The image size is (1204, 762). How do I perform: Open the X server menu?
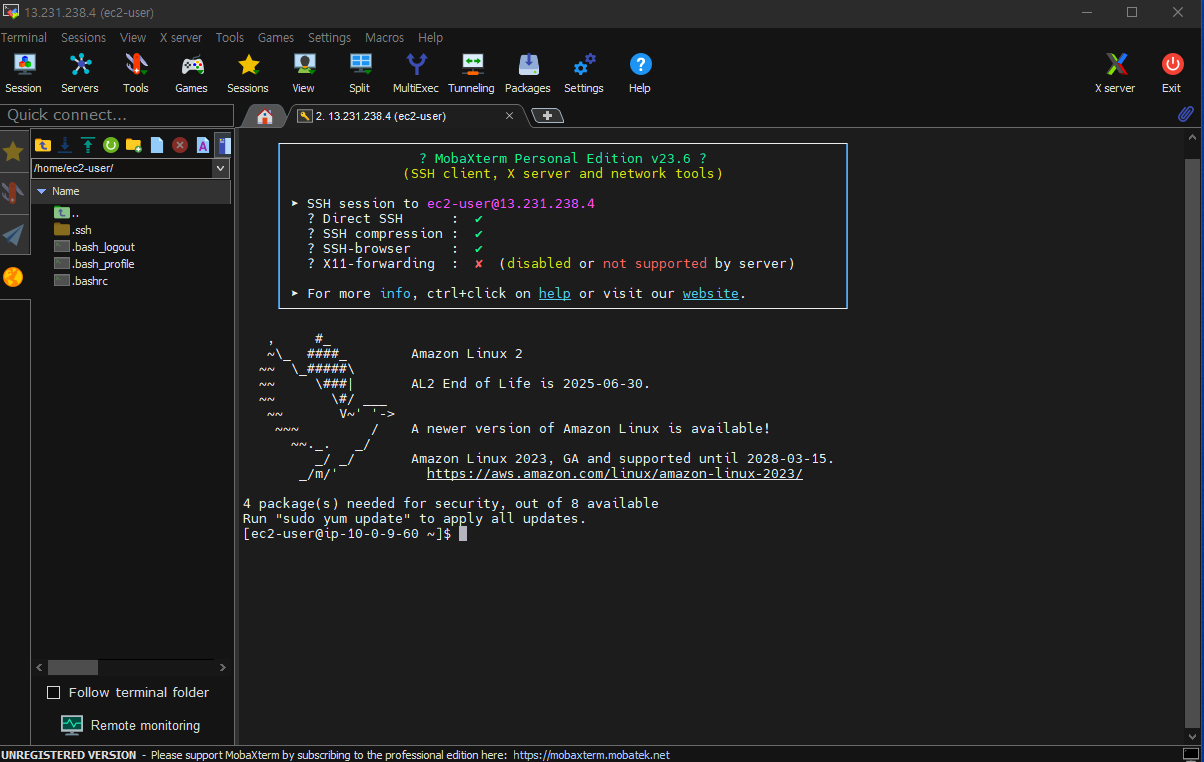[181, 37]
